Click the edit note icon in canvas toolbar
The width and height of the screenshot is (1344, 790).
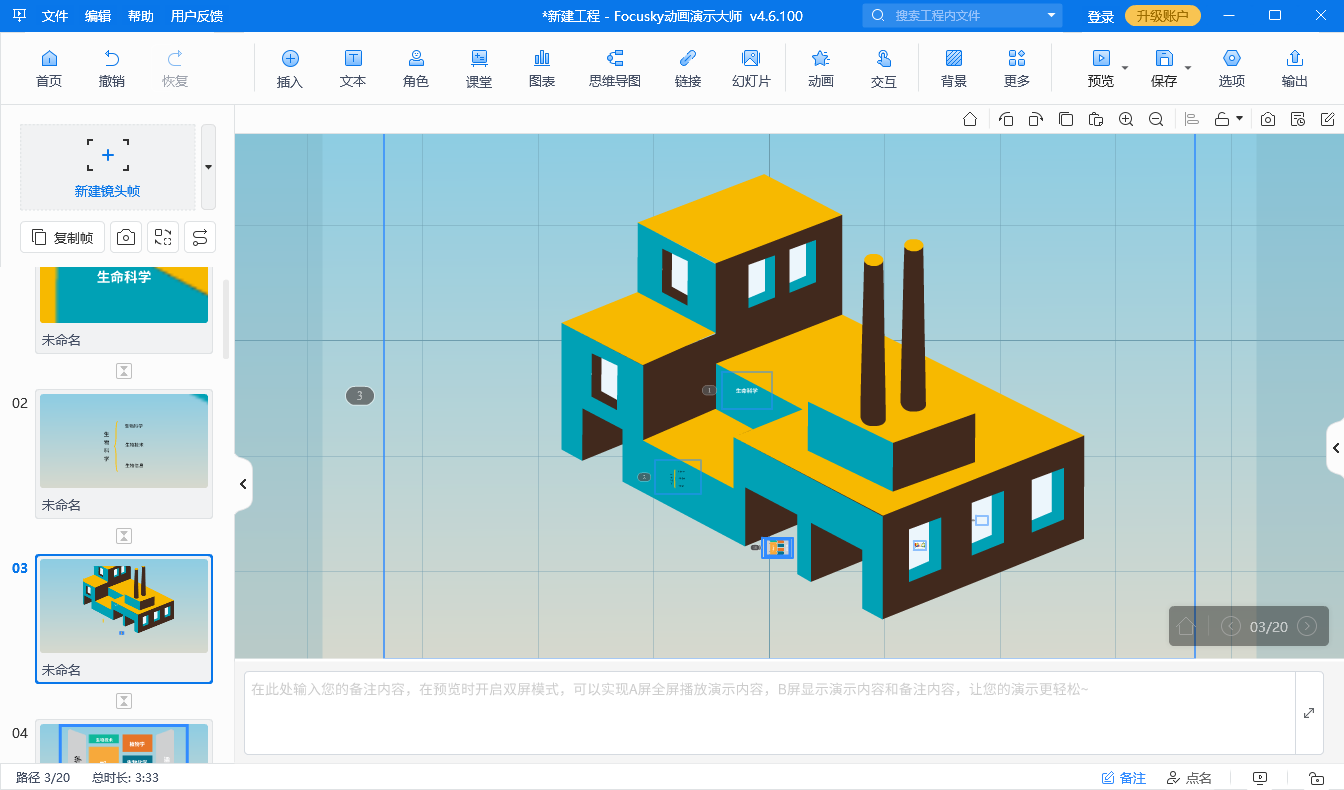(x=1328, y=119)
